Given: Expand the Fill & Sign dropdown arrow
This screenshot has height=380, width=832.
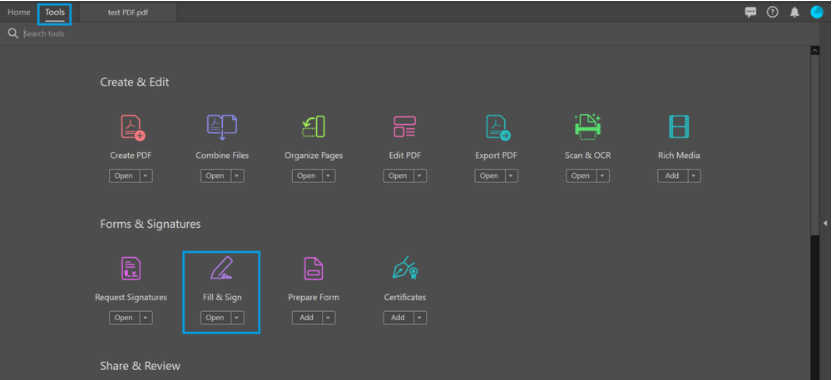Looking at the screenshot, I should (x=238, y=317).
